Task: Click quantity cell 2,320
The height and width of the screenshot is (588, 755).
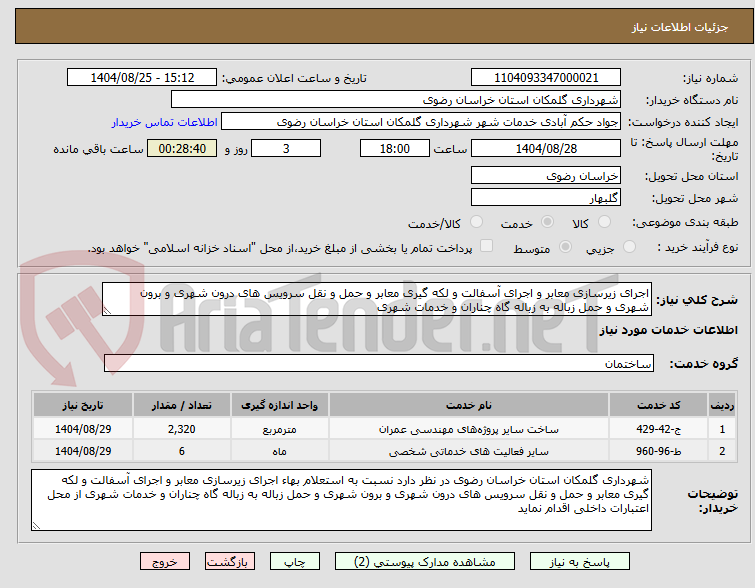Action: [x=182, y=429]
